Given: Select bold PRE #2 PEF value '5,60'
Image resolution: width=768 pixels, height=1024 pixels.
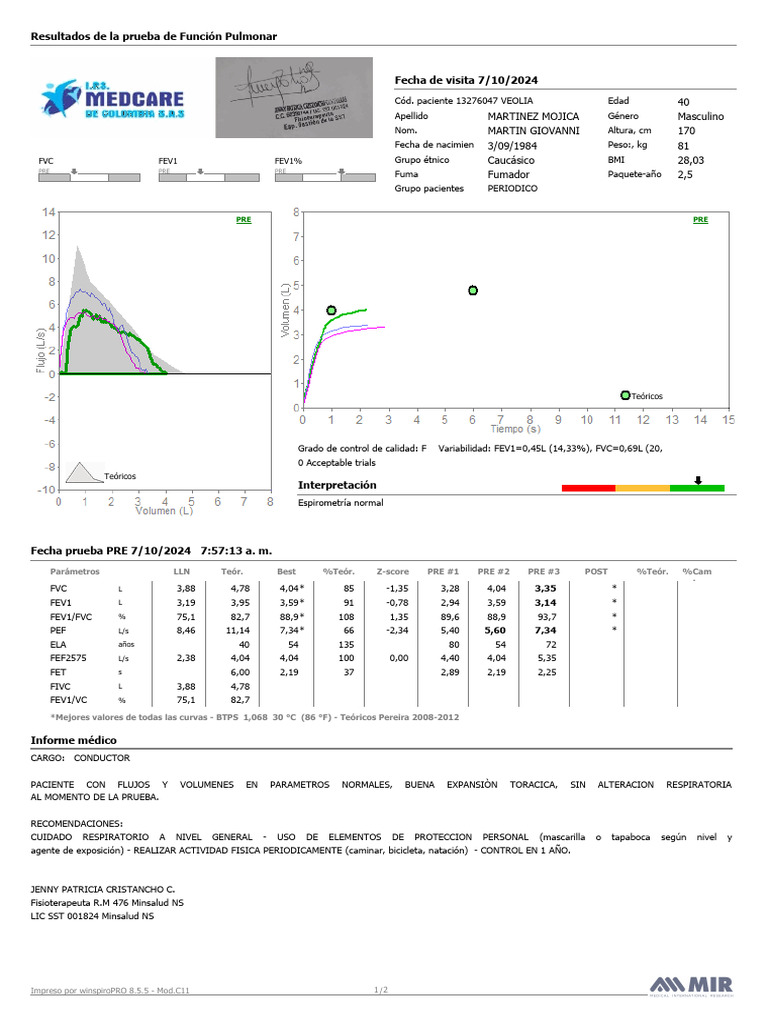Looking at the screenshot, I should coord(495,631).
